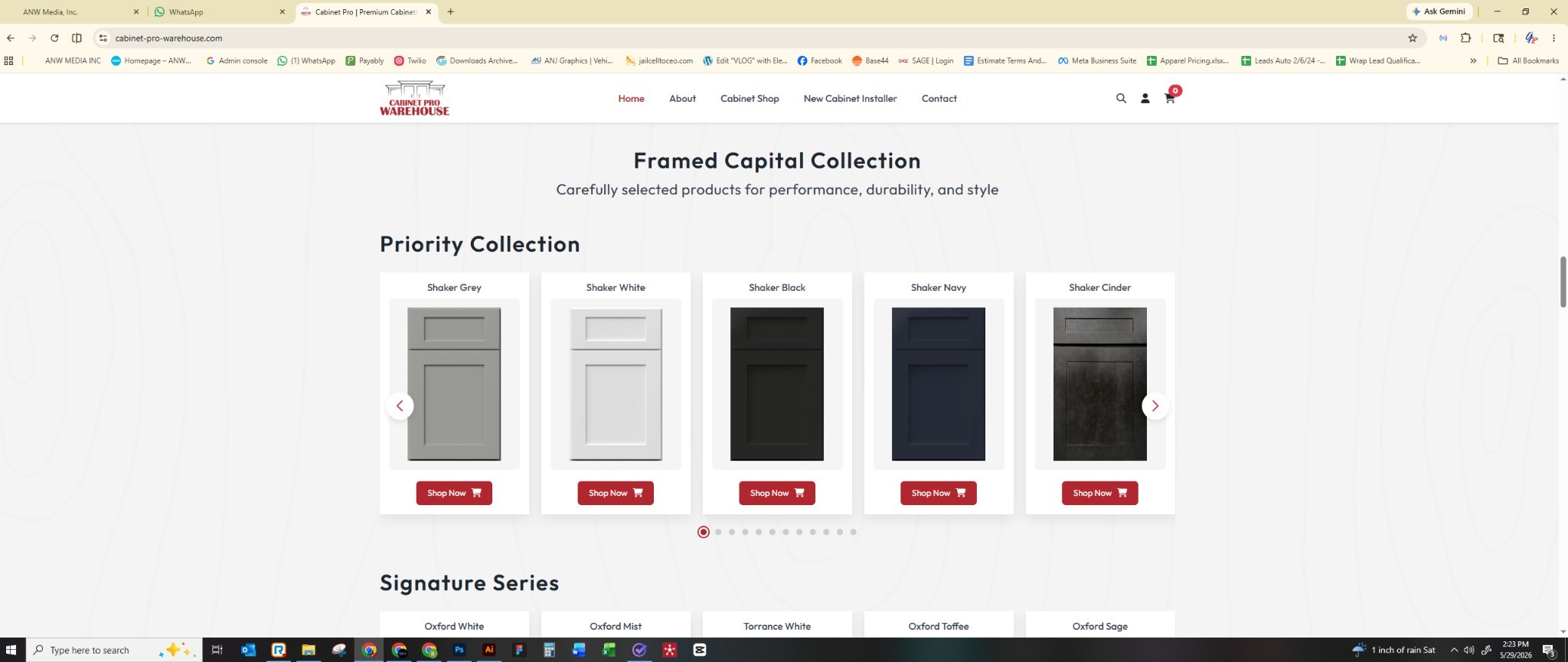Click the page vertical scrollbar thumb
The height and width of the screenshot is (662, 1568).
coord(1563,282)
